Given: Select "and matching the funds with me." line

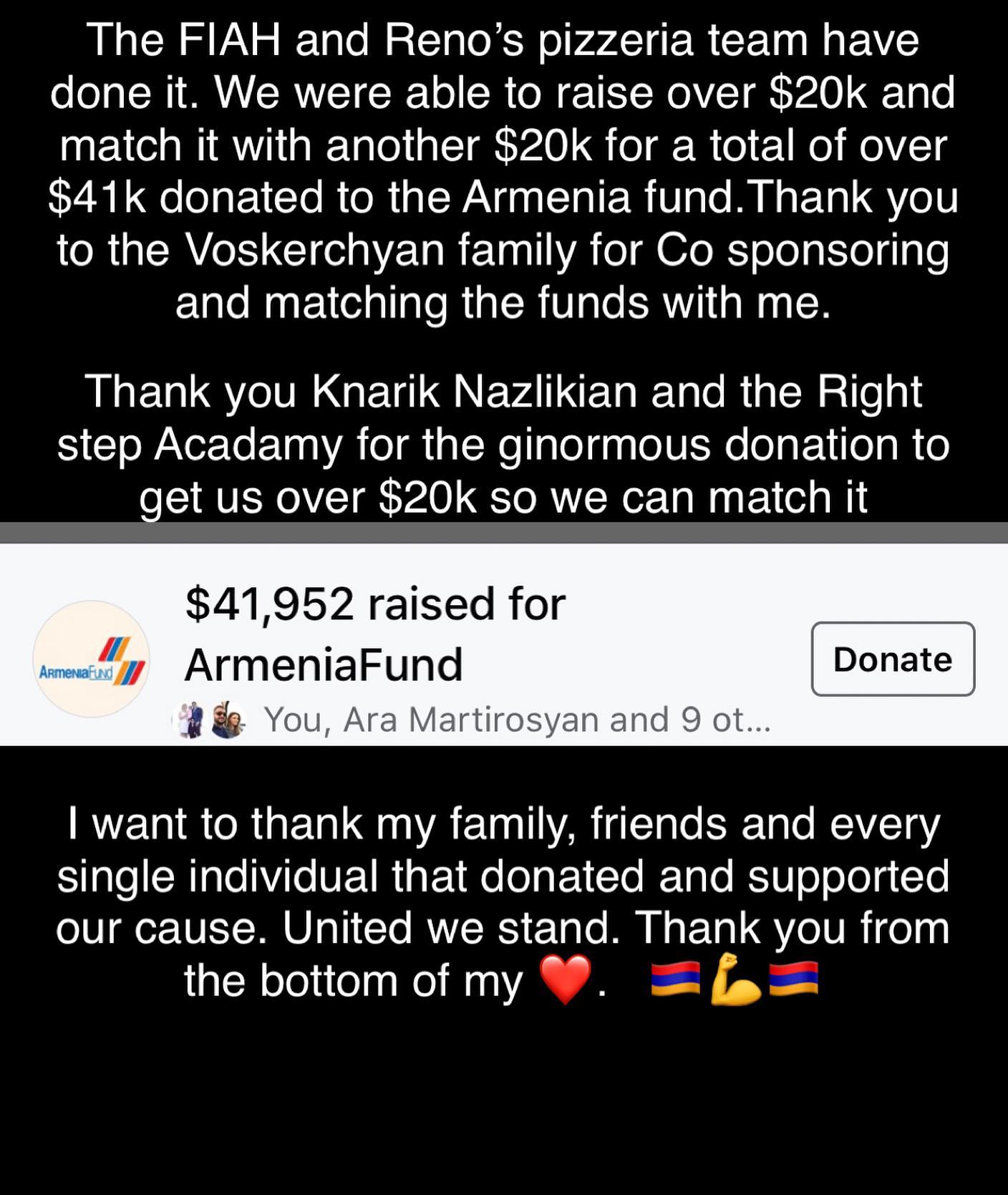Looking at the screenshot, I should tap(503, 304).
